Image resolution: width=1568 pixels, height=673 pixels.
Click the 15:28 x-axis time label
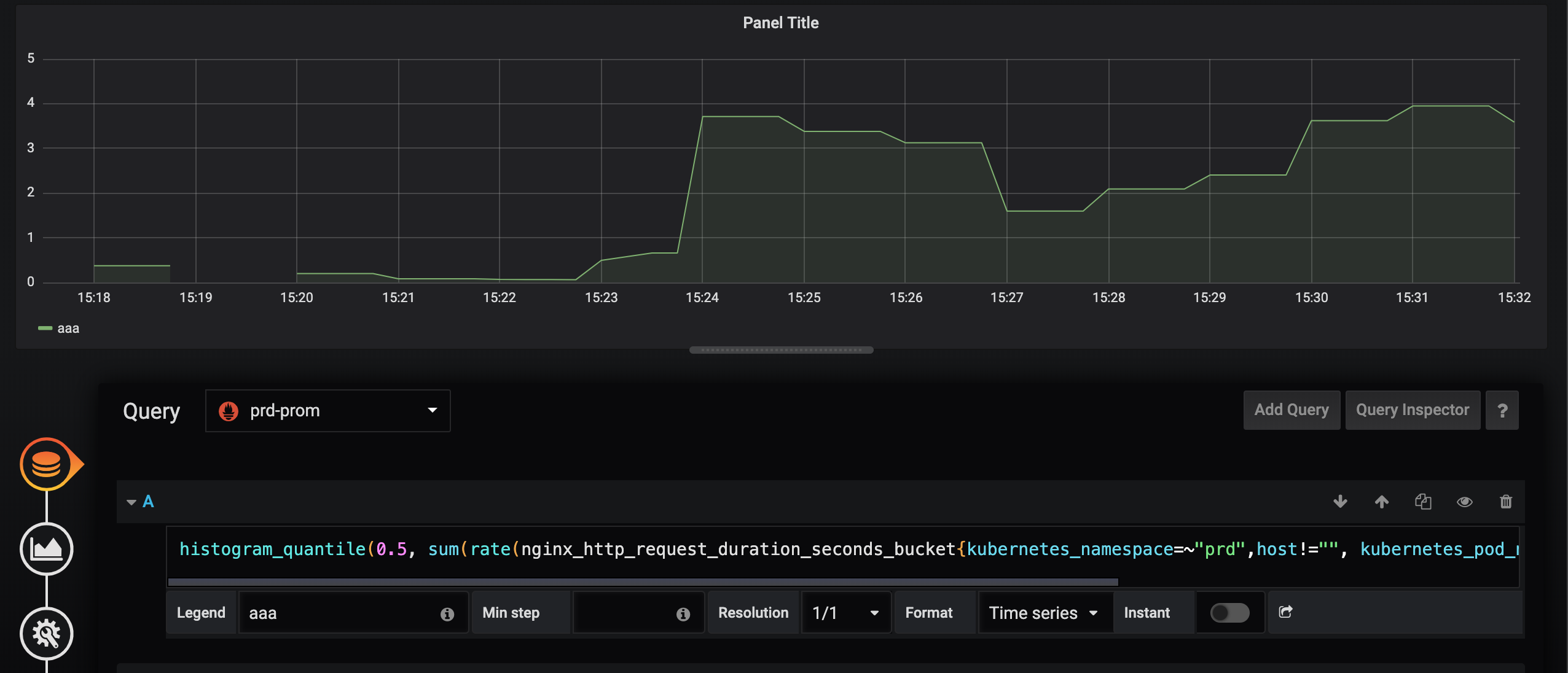1109,298
